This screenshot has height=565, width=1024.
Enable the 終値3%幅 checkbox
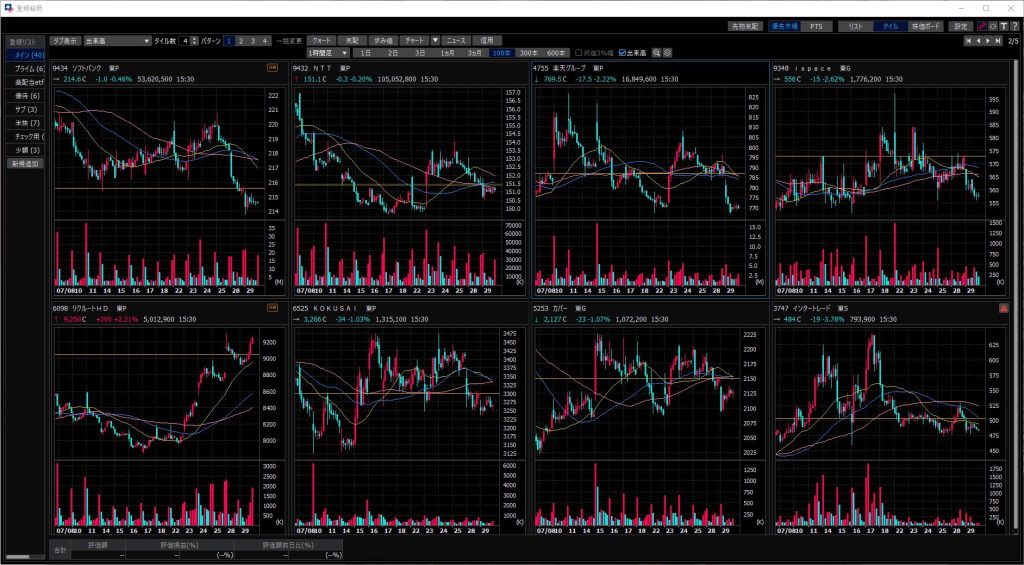(x=578, y=52)
